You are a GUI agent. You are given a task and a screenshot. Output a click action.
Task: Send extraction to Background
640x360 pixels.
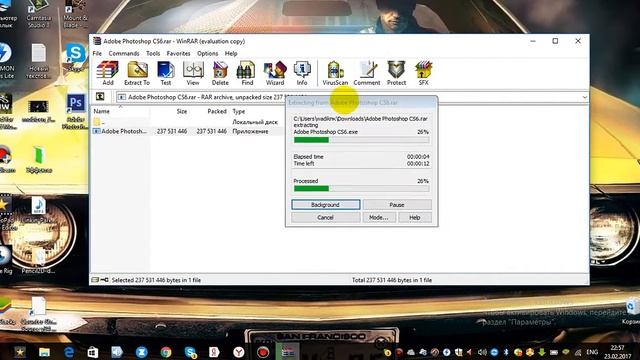[x=326, y=204]
